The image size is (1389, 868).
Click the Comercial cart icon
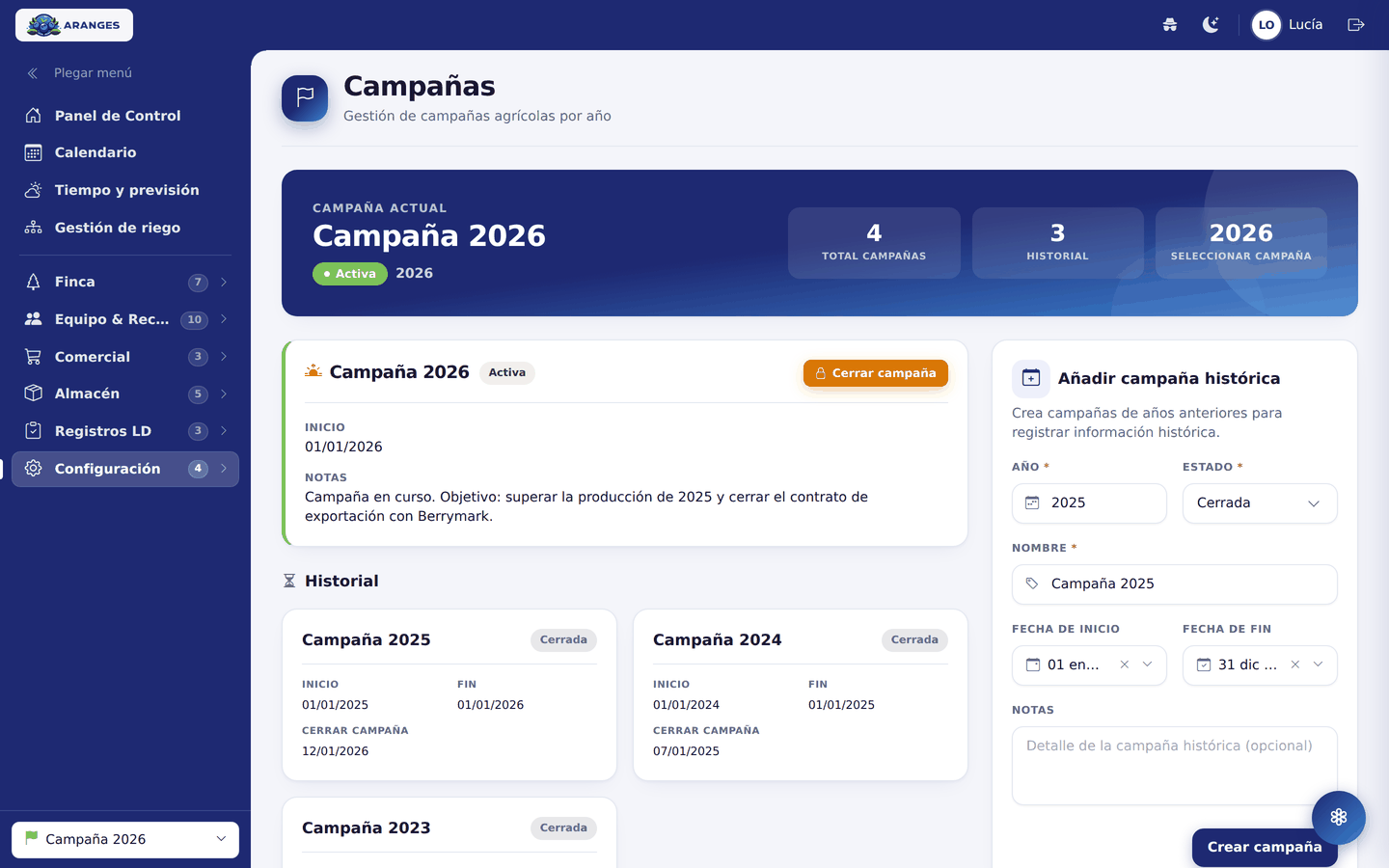coord(34,357)
